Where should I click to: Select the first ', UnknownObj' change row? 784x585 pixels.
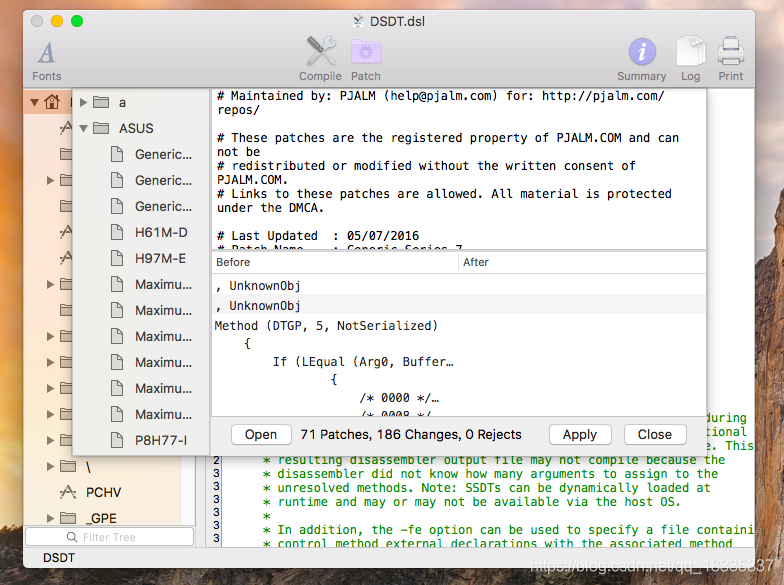[x=458, y=286]
